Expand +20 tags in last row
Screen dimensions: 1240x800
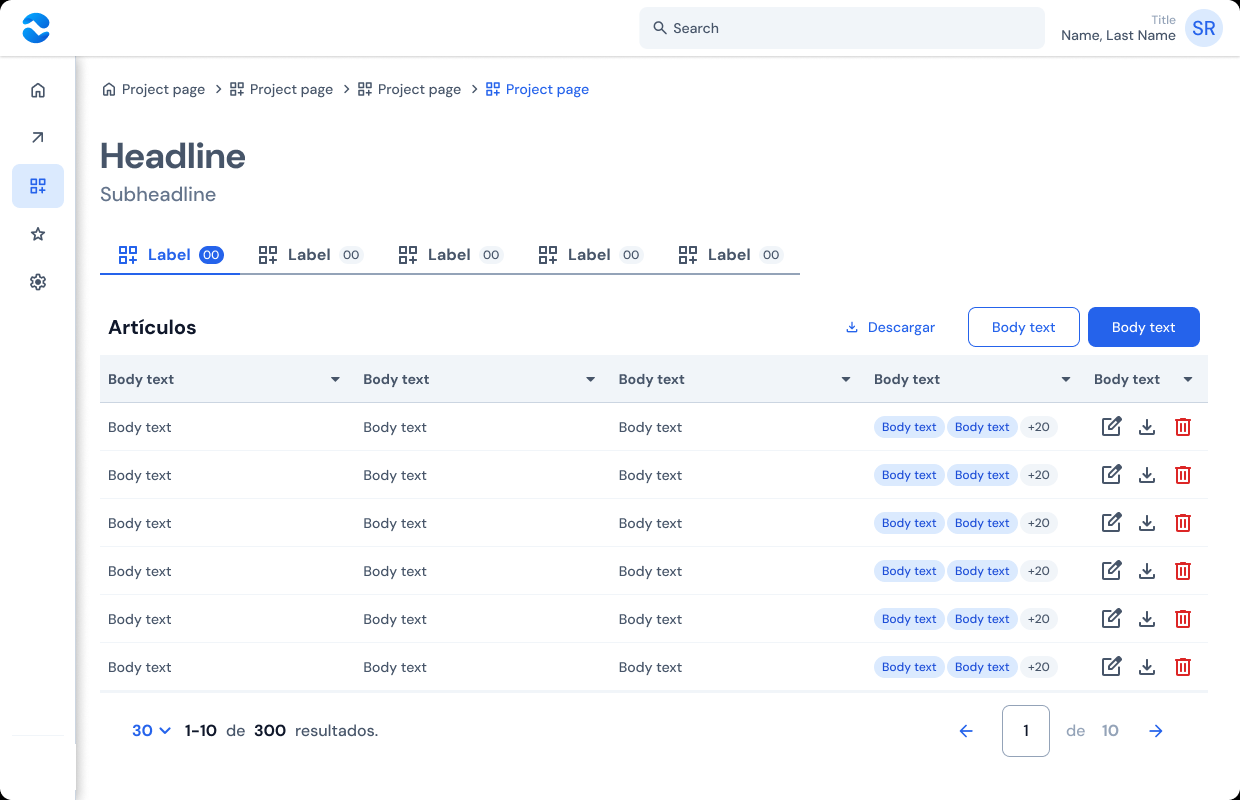[x=1039, y=667]
